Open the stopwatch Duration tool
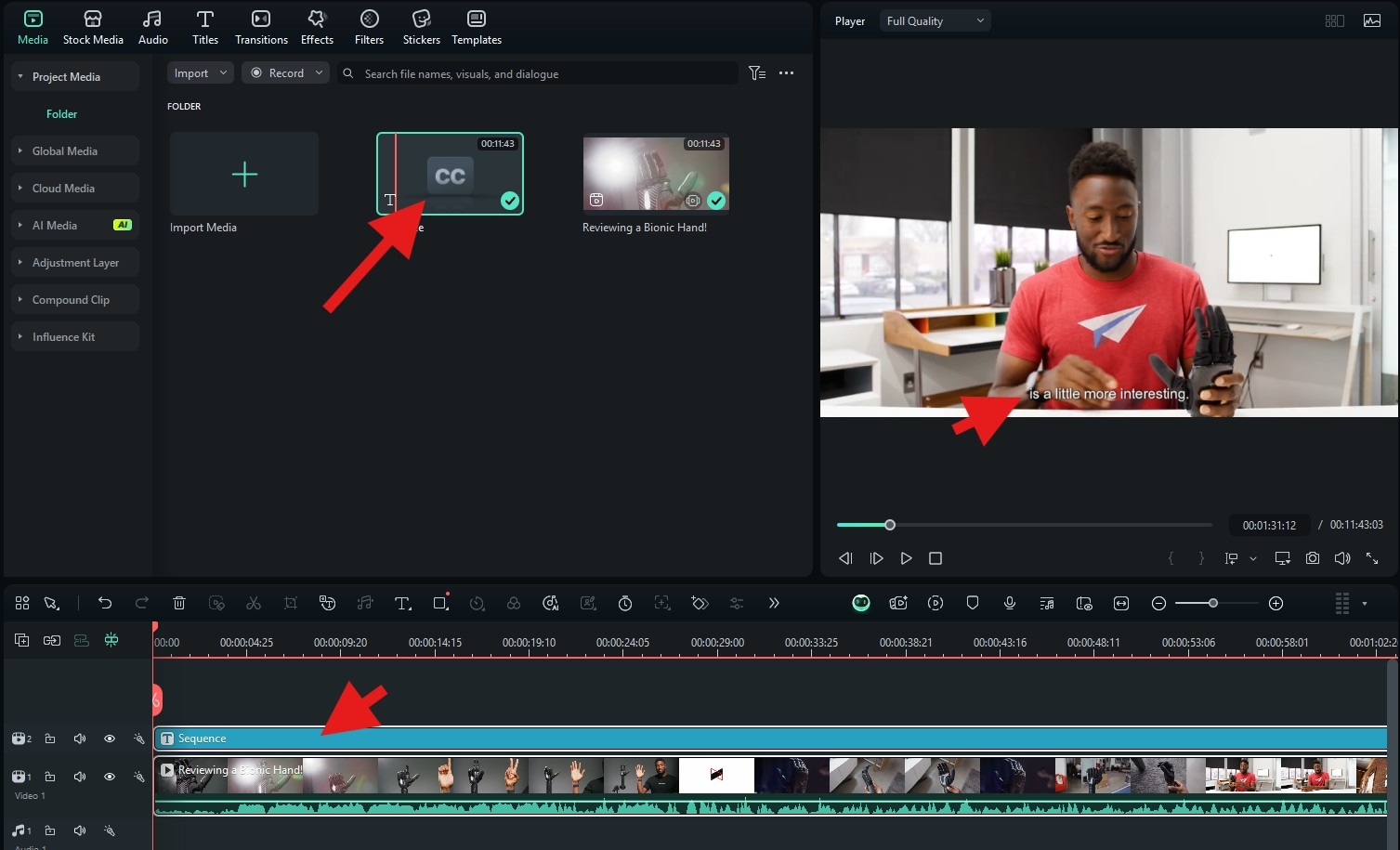The width and height of the screenshot is (1400, 850). click(x=625, y=603)
